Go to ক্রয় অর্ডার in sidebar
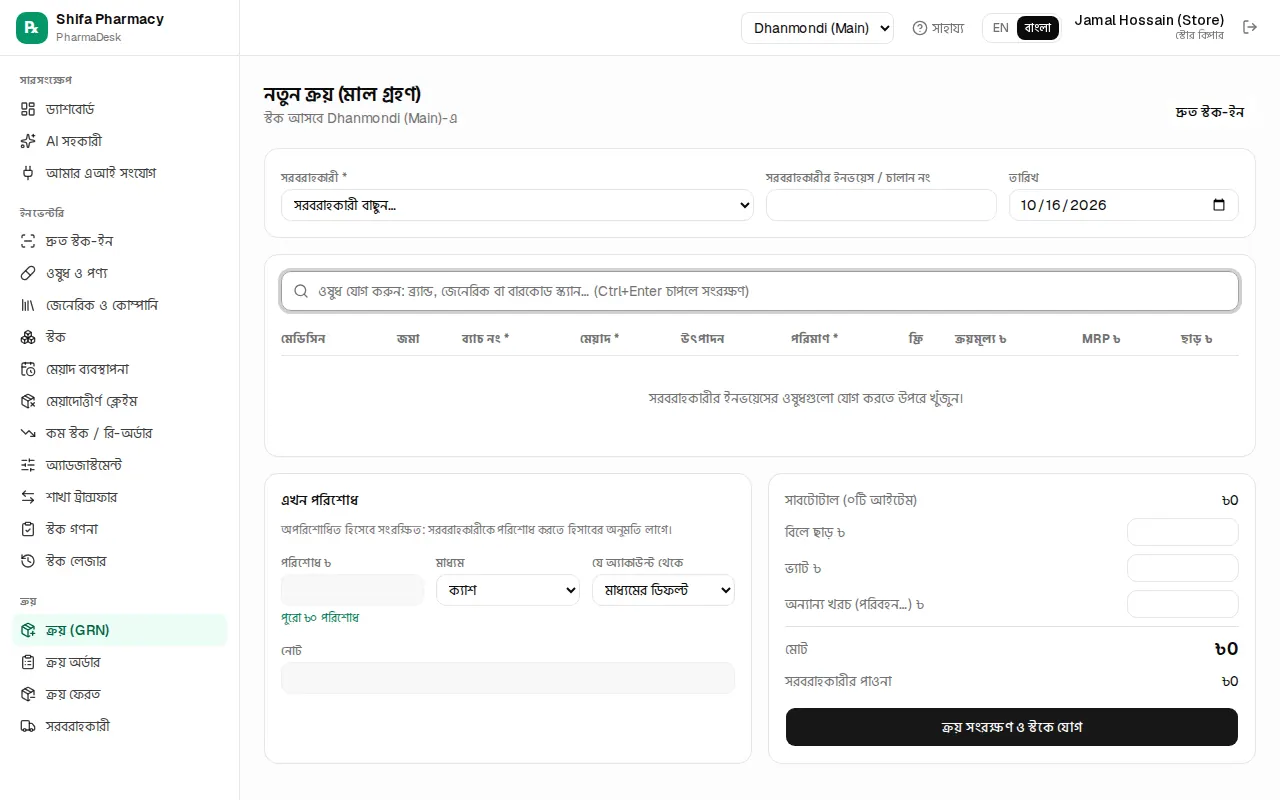This screenshot has width=1280, height=800. [119, 662]
